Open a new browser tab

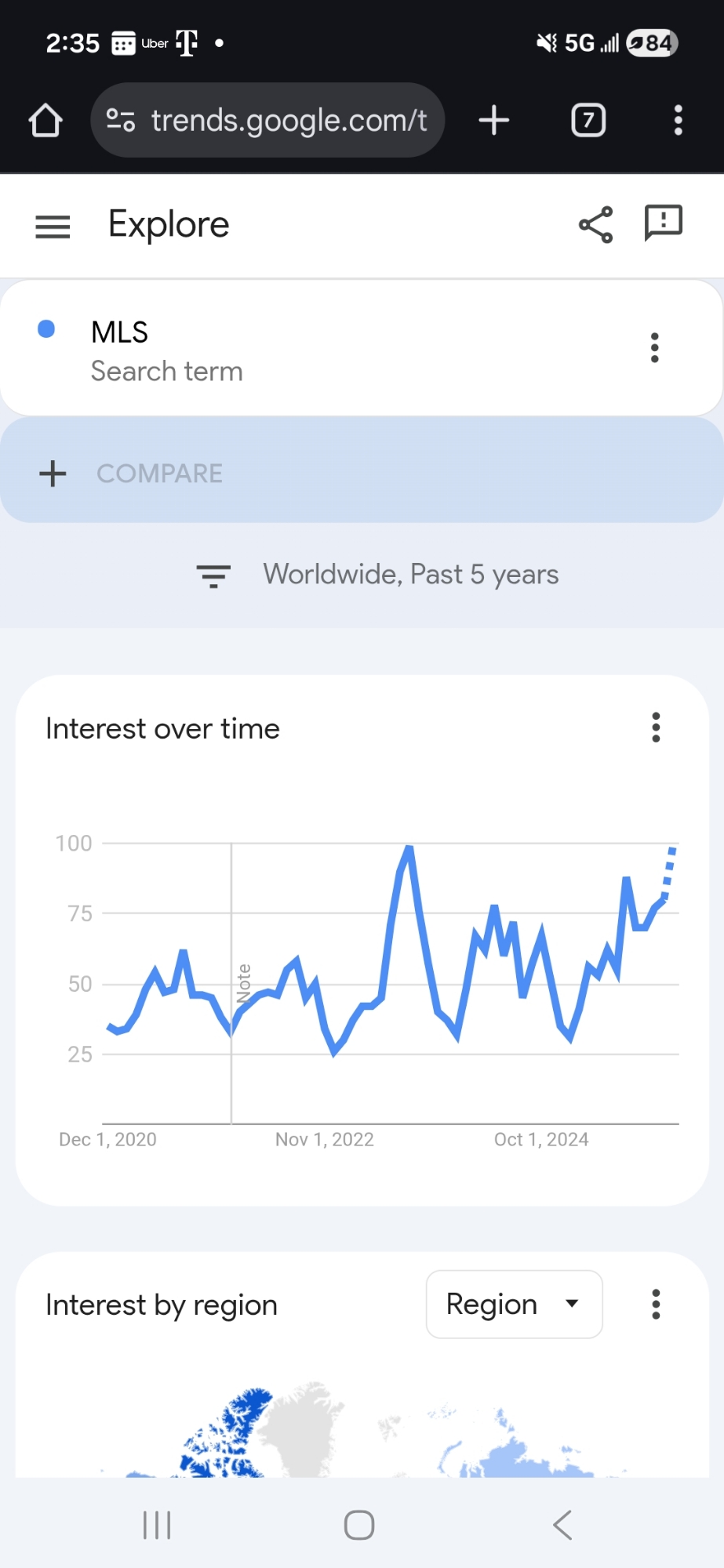(x=494, y=120)
